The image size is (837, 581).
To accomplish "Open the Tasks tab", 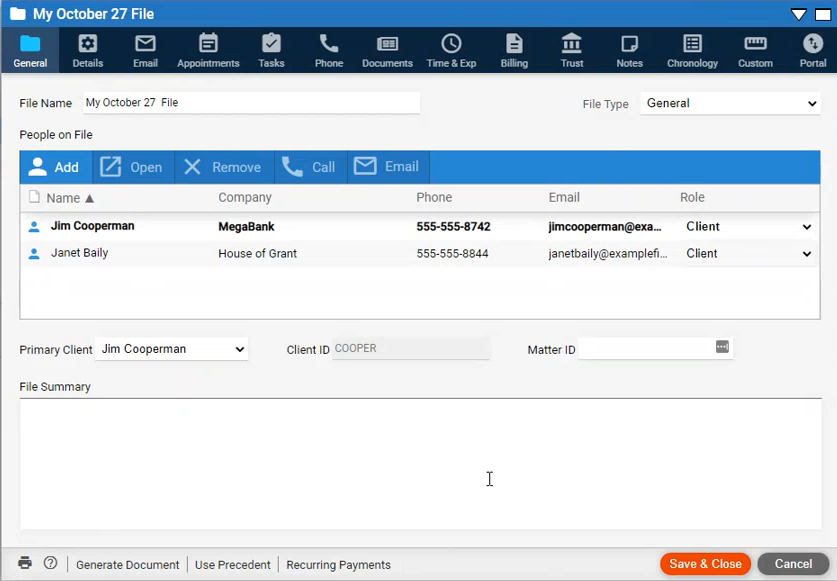I will click(x=271, y=51).
